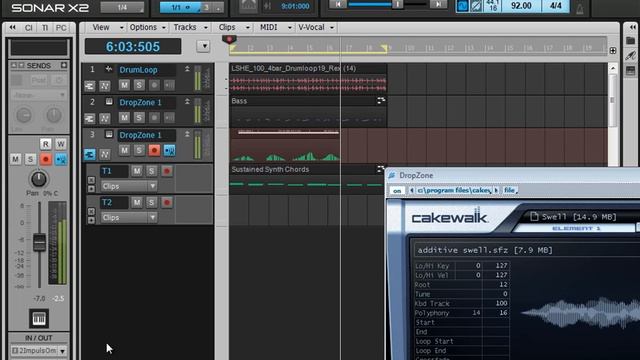Solo track 1 DrumLoop
The width and height of the screenshot is (640, 360).
139,85
